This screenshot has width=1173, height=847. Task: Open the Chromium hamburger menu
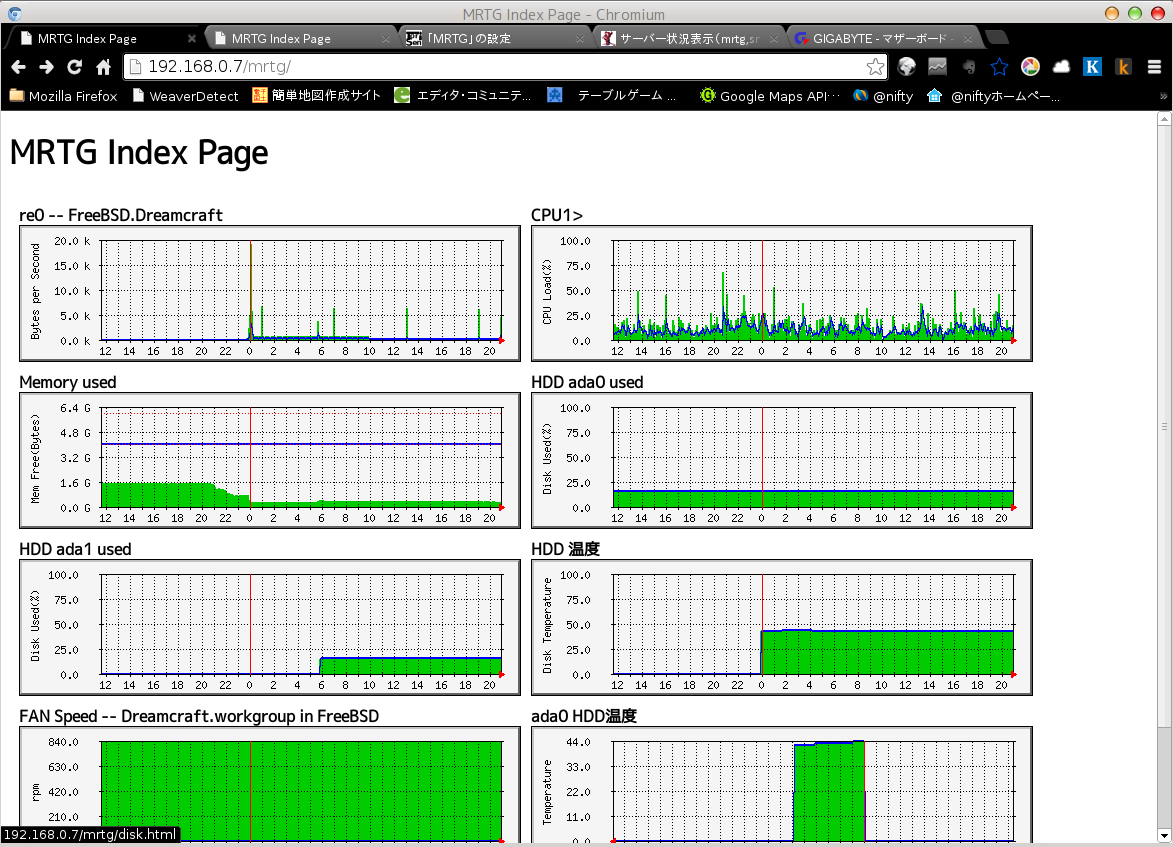pyautogui.click(x=1154, y=67)
